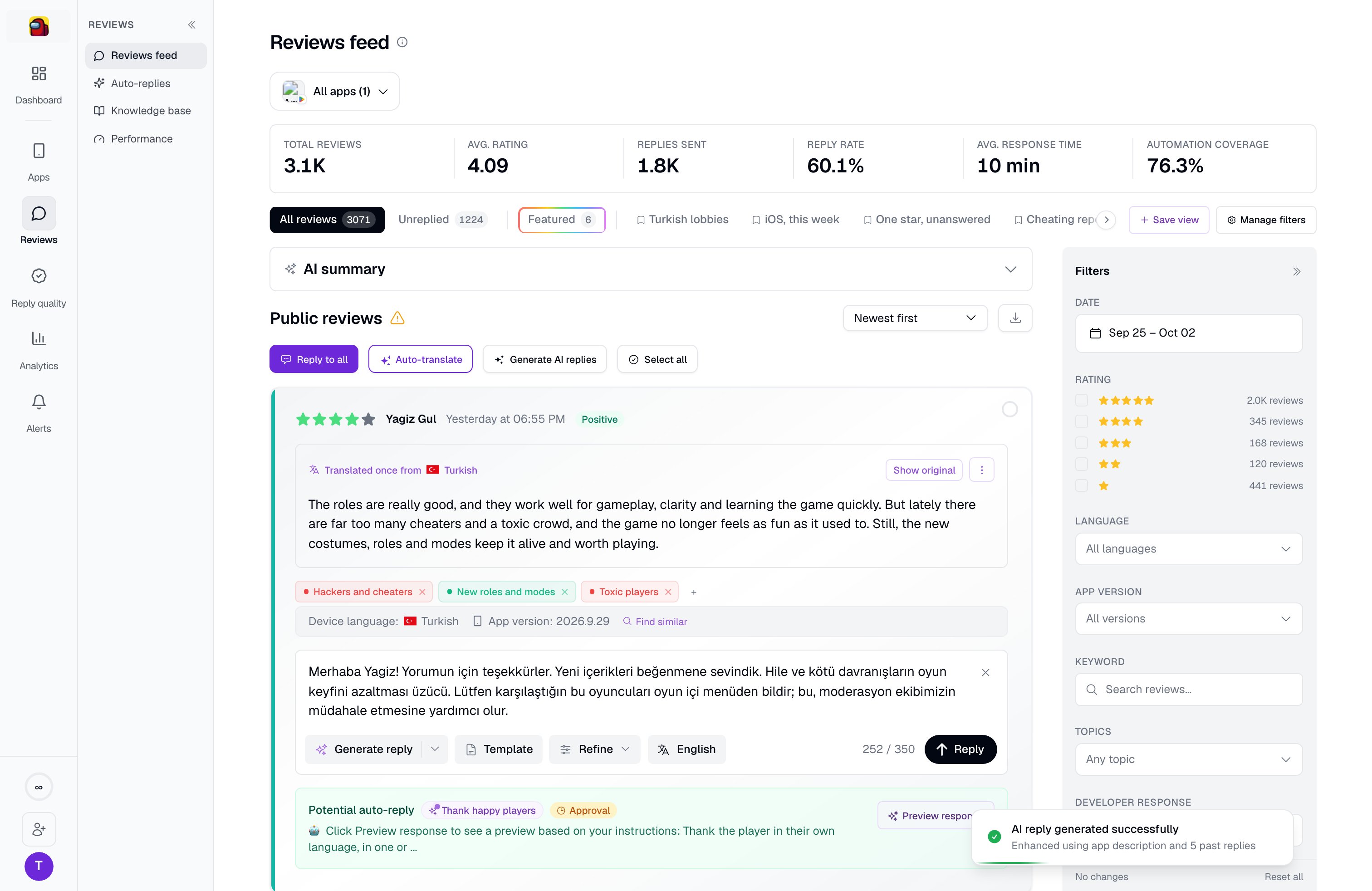This screenshot has width=1372, height=891.
Task: Dismiss the drafted reply text
Action: point(986,673)
